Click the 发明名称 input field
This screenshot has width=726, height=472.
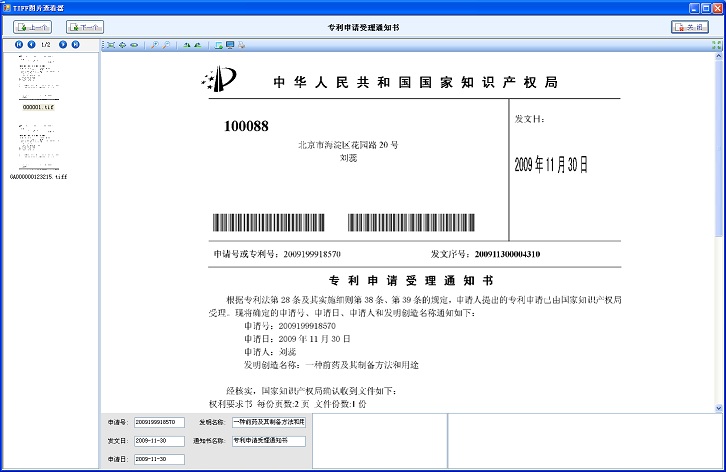tap(269, 422)
